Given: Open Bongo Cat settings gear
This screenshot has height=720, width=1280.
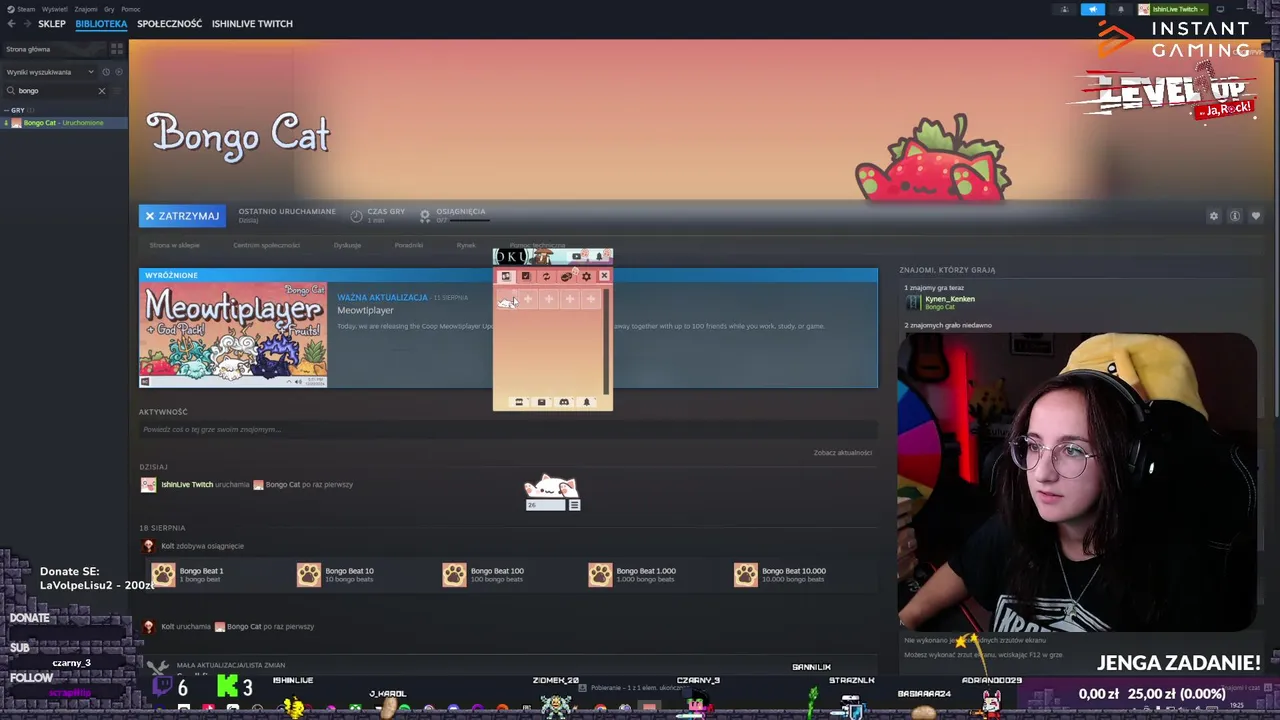Looking at the screenshot, I should (586, 277).
